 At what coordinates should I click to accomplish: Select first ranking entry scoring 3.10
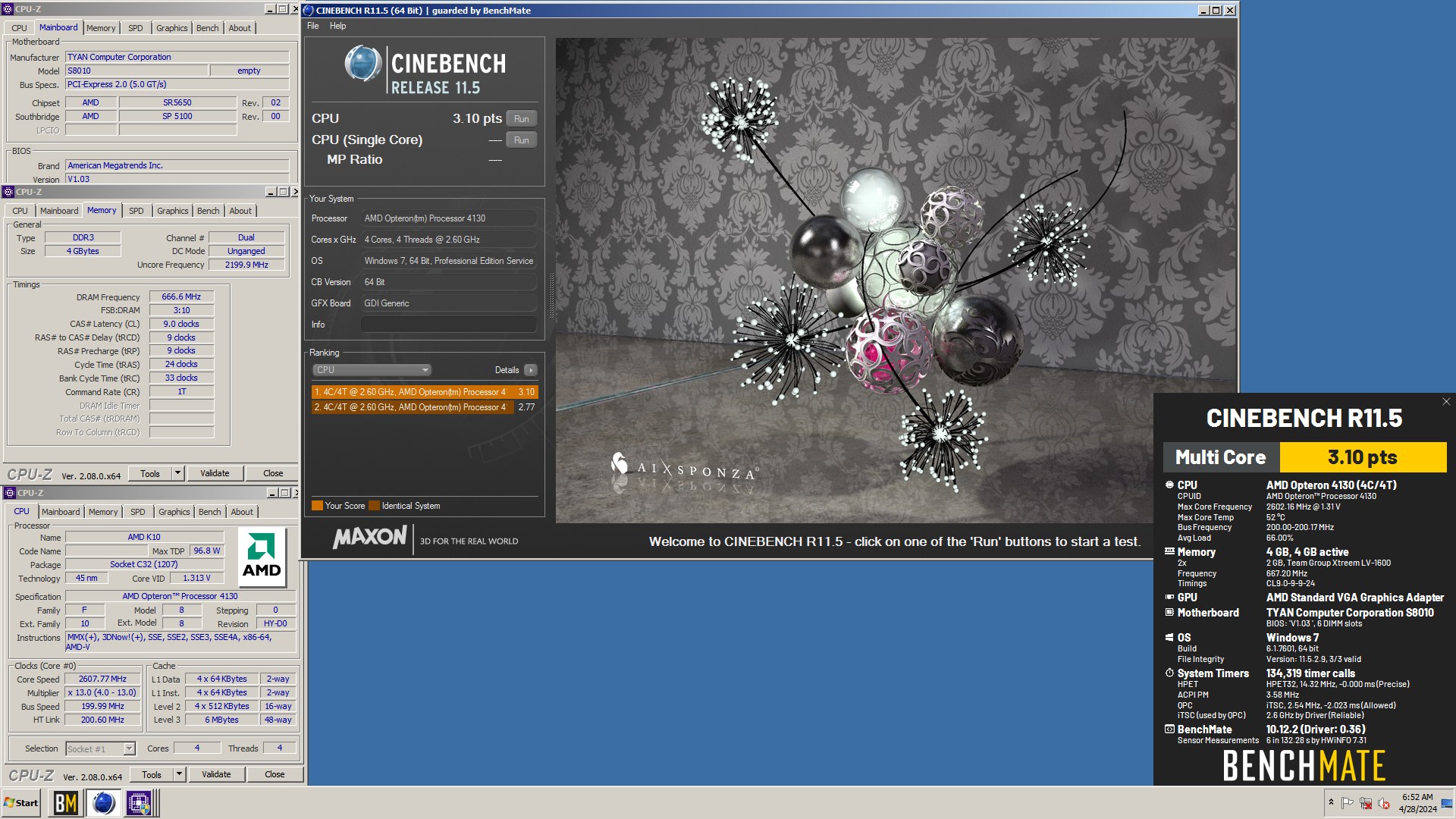tap(425, 392)
